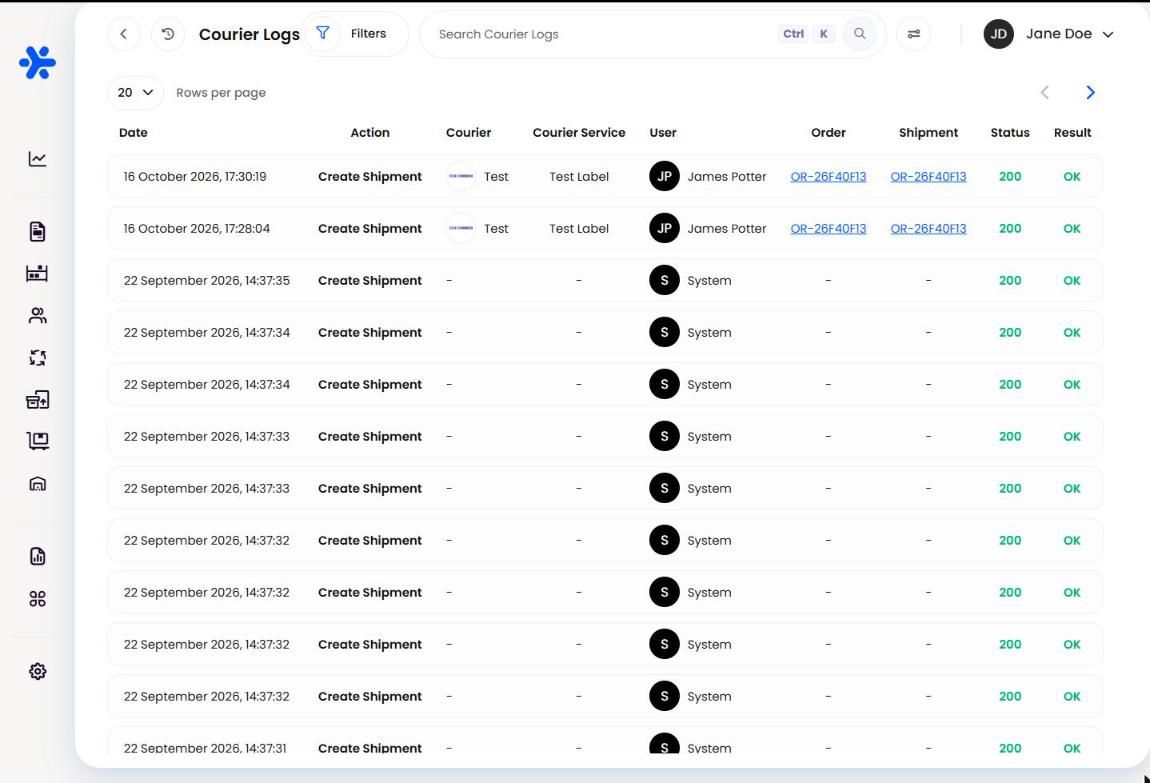
Task: Click the Date column header
Action: pyautogui.click(x=133, y=133)
